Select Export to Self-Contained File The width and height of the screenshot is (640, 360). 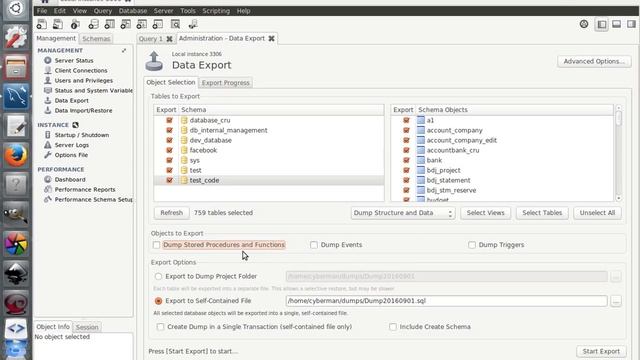coord(158,301)
